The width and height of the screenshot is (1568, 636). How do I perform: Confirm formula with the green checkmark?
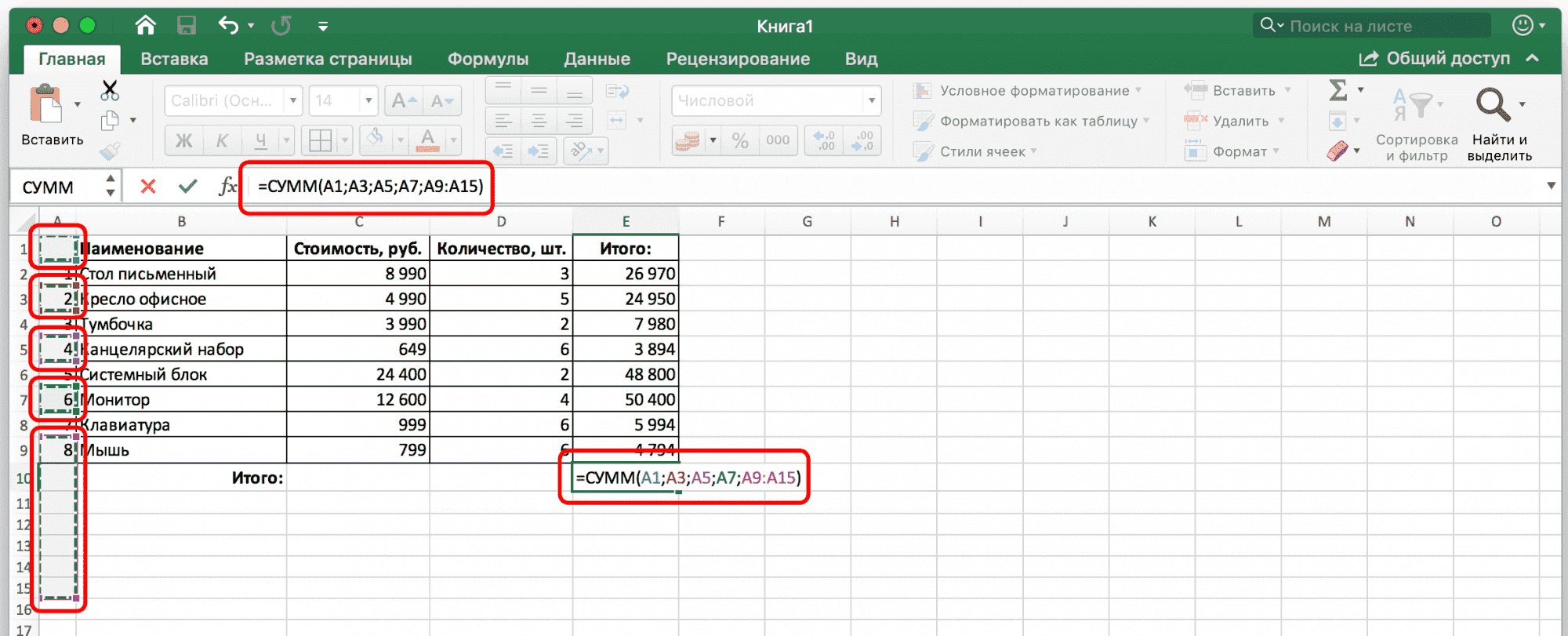point(187,186)
